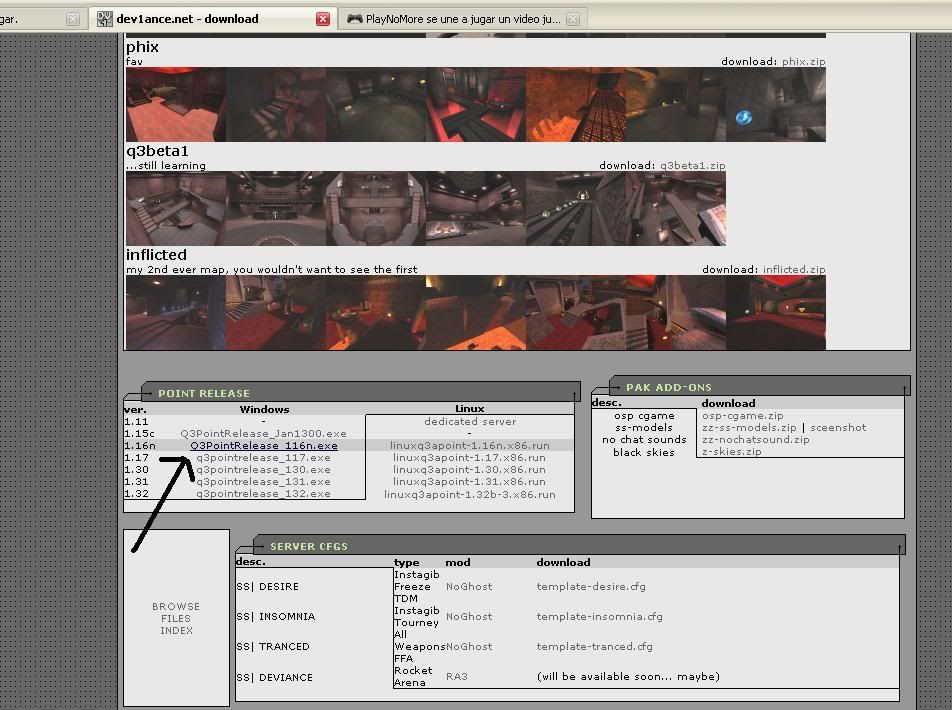The height and width of the screenshot is (710, 952).
Task: Download linuxq3apoint-1.31.x86.run
Action: (469, 482)
